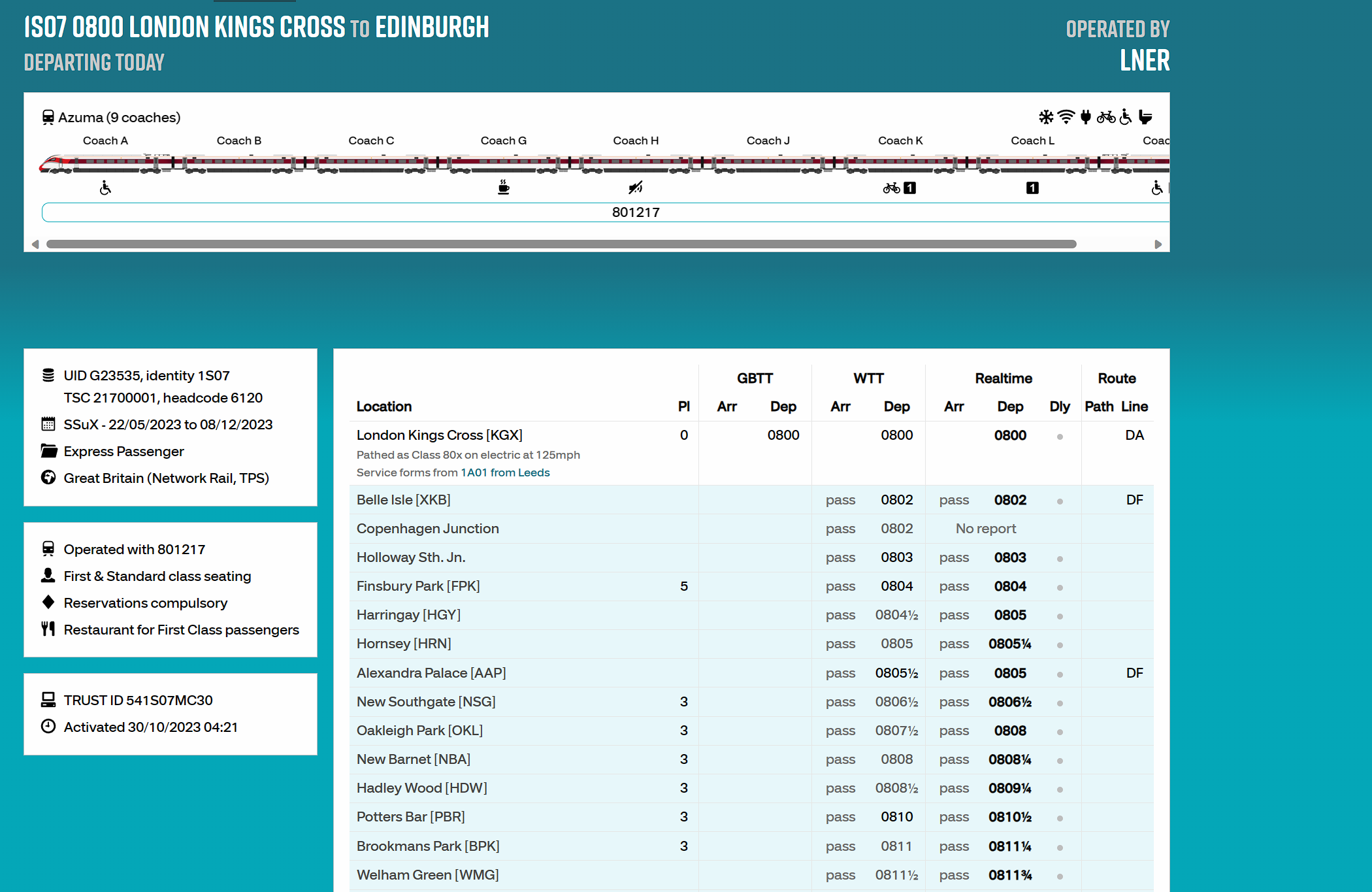Open Finsbury Park [FPK] location
1372x892 pixels.
418,586
